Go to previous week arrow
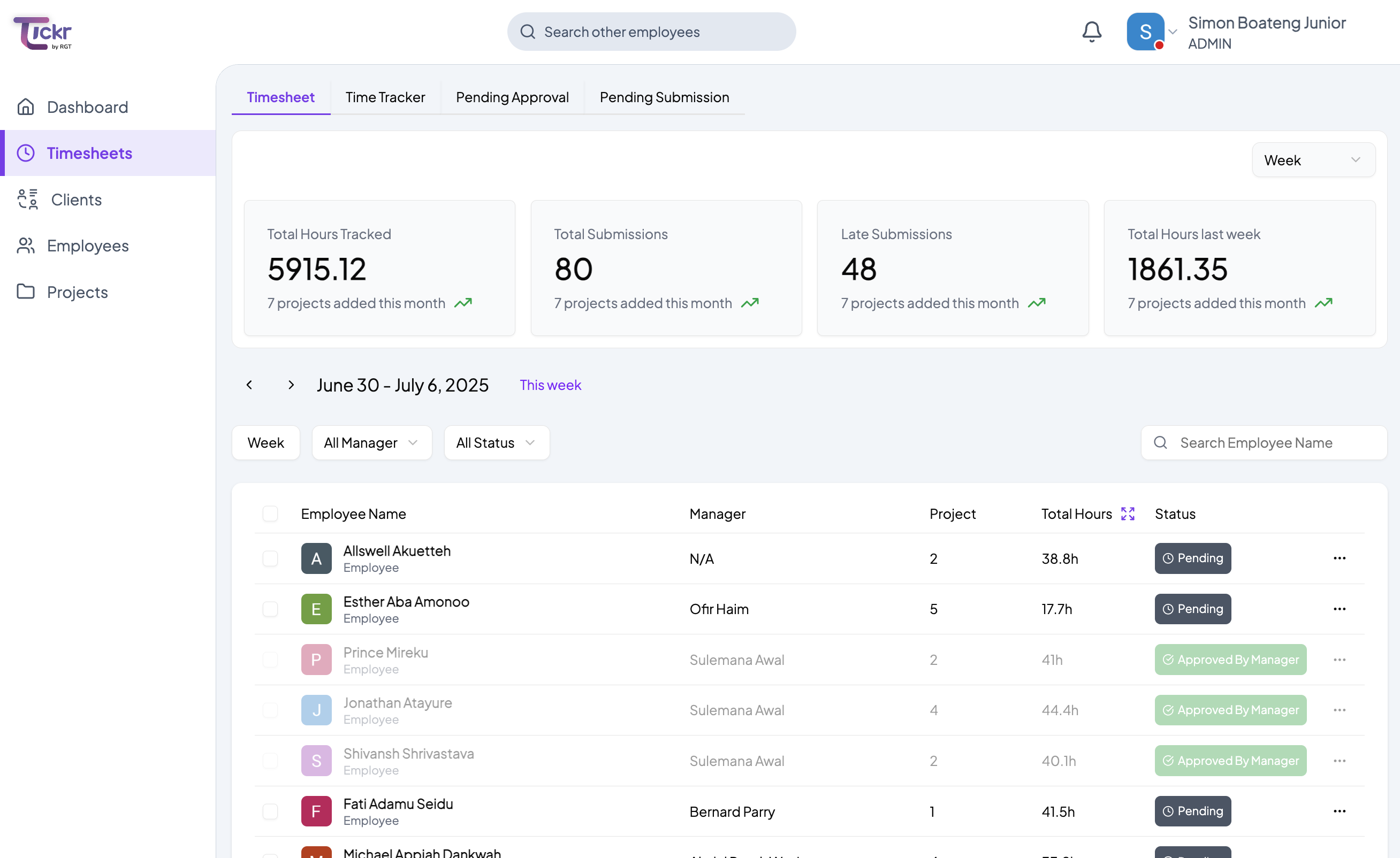This screenshot has width=1400, height=858. [x=249, y=385]
